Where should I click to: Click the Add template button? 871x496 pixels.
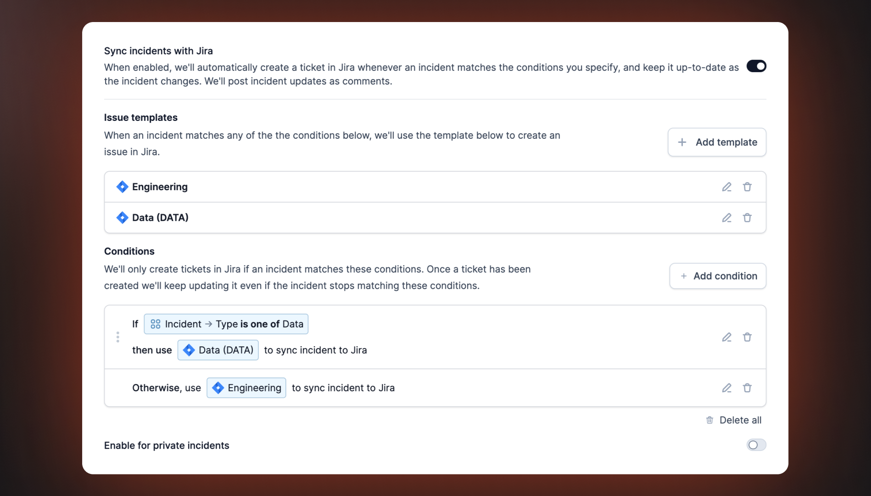click(717, 142)
